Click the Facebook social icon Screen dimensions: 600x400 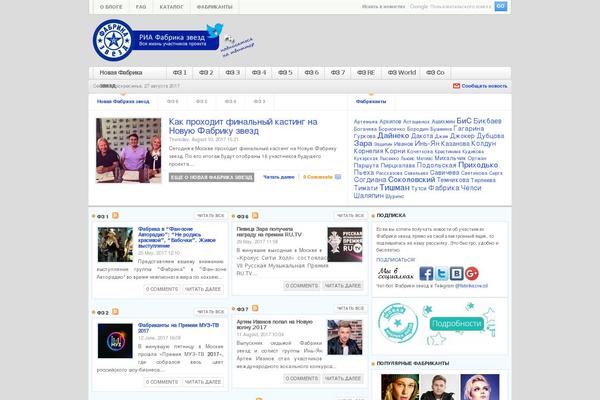pyautogui.click(x=426, y=273)
